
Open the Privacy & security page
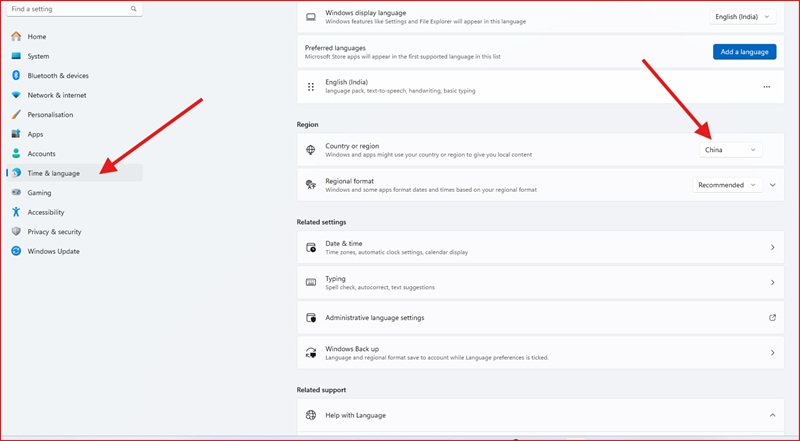click(74, 231)
